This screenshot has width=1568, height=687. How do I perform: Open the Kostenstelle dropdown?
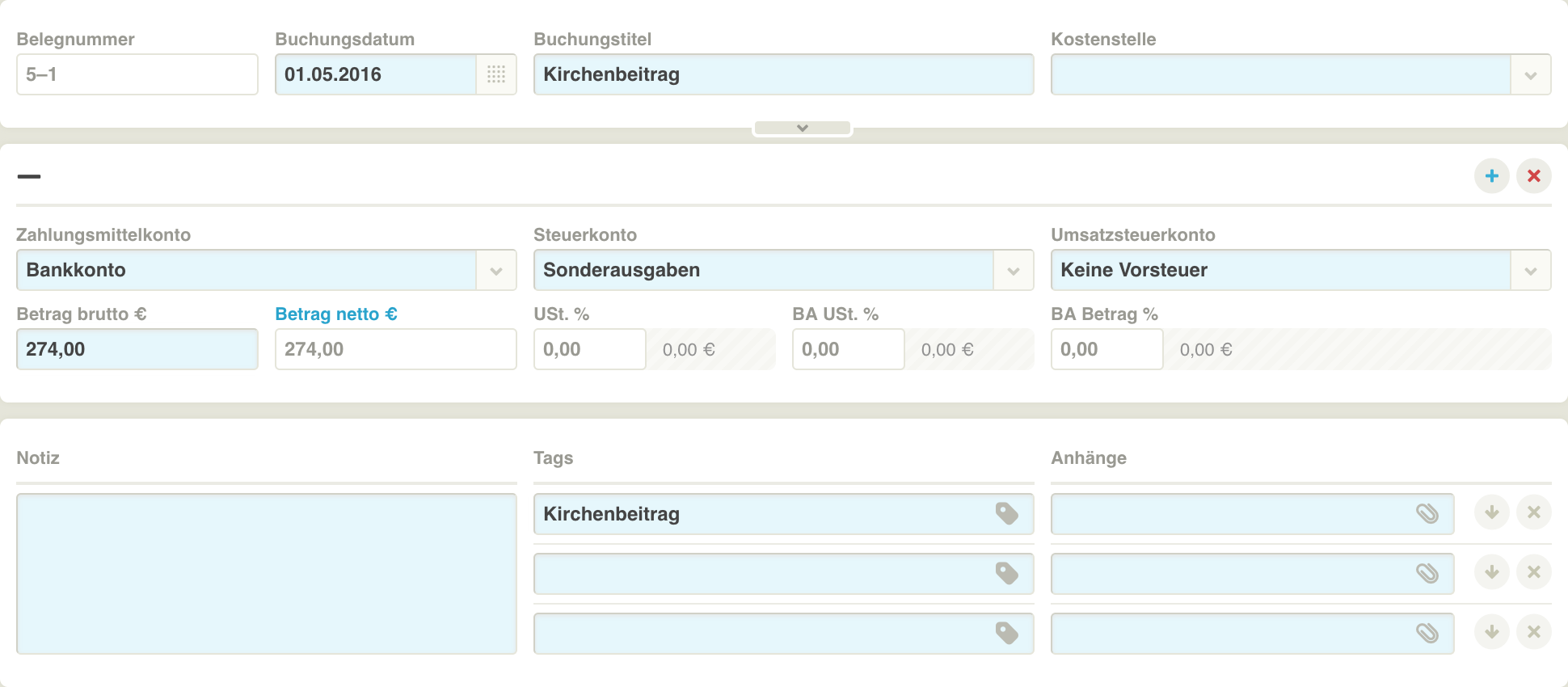[1530, 75]
